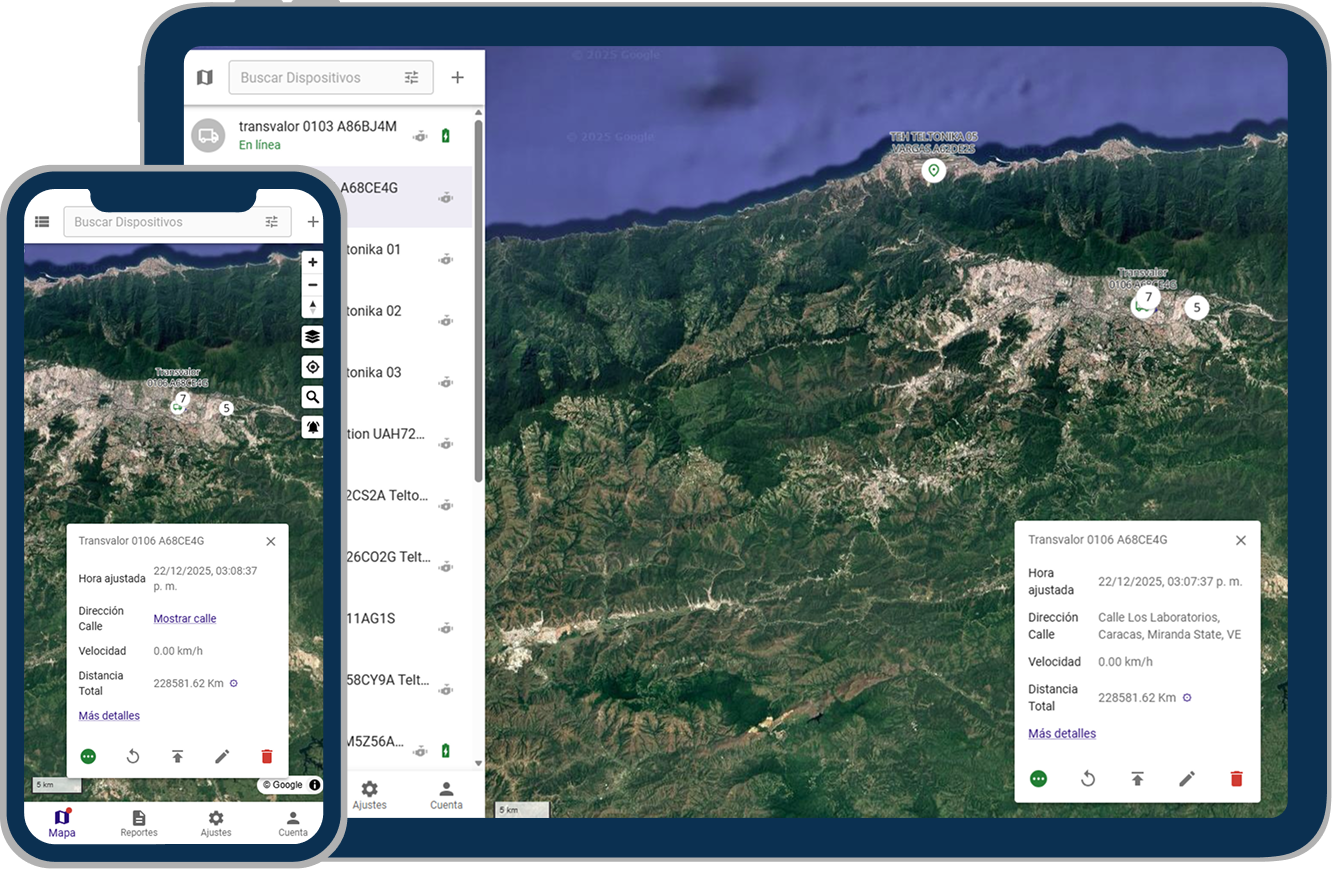Screen dimensions: 1332x869
Task: Open filter options in tablet search bar
Action: [412, 77]
